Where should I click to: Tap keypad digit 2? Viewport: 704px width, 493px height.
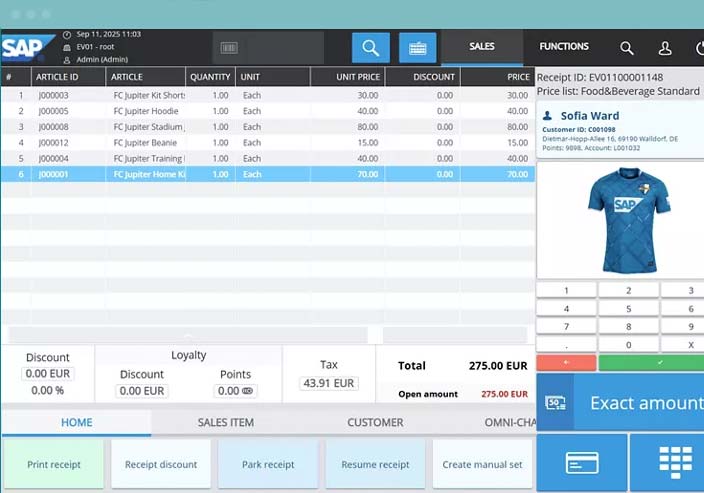[x=629, y=291]
